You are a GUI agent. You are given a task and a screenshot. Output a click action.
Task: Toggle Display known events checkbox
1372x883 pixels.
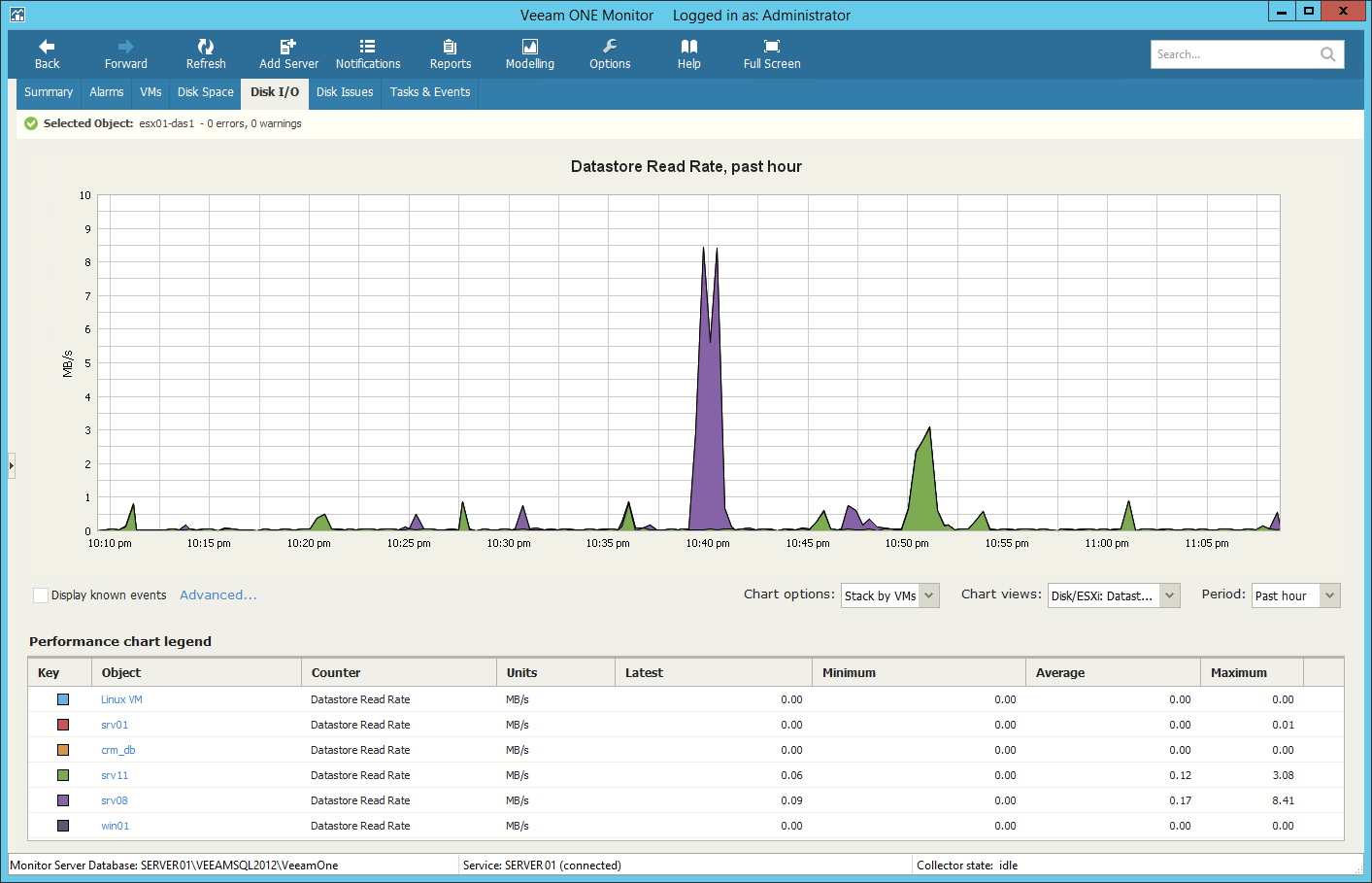[41, 595]
